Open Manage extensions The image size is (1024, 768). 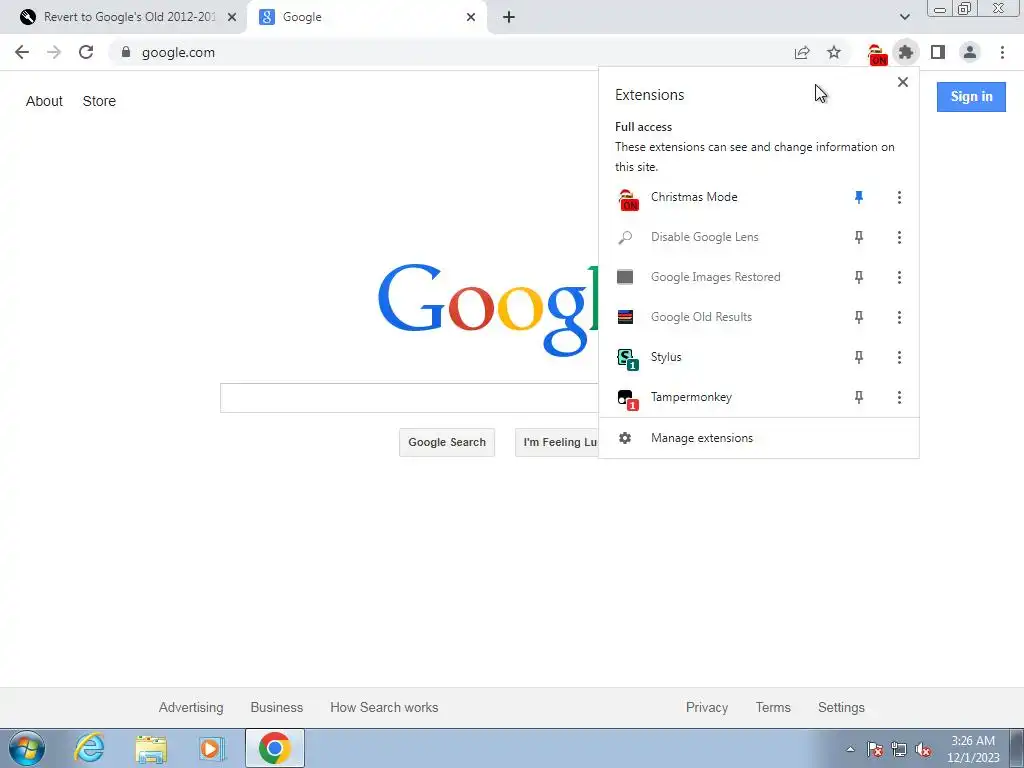759,438
